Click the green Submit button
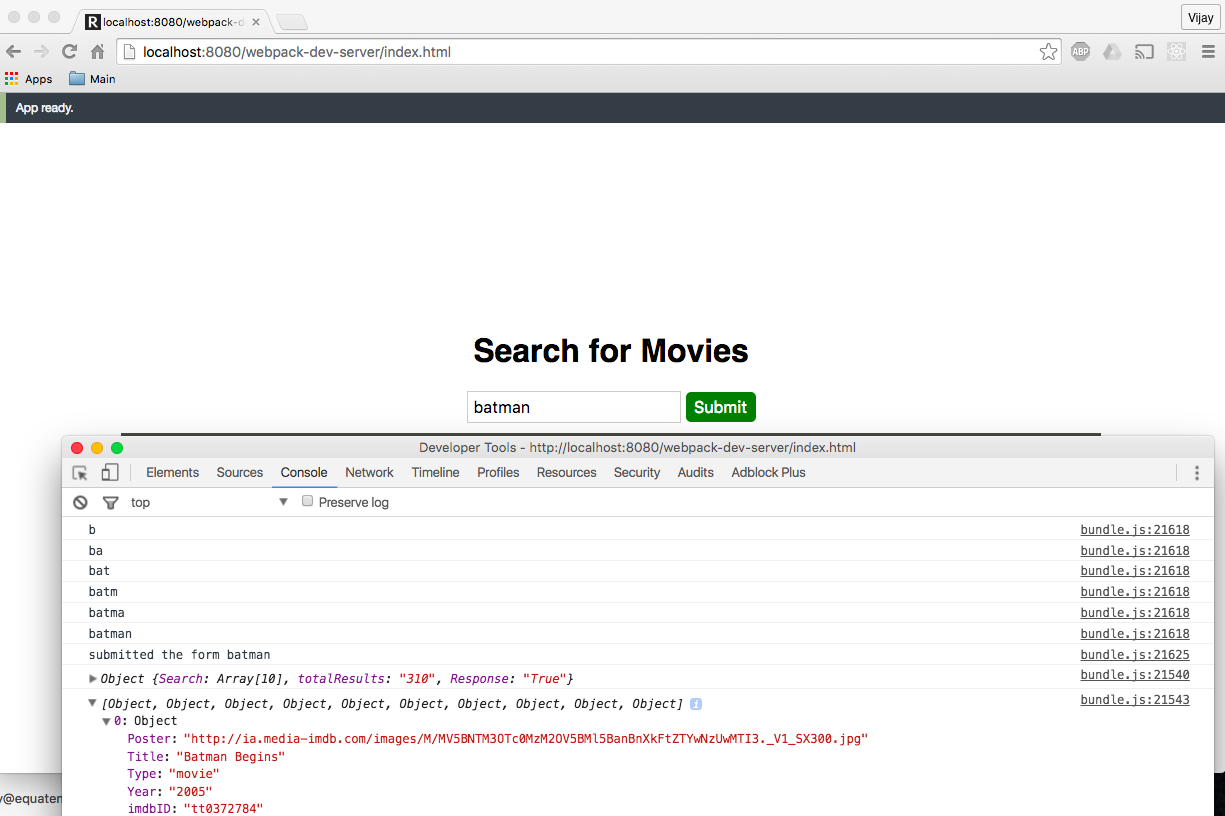 pyautogui.click(x=721, y=407)
